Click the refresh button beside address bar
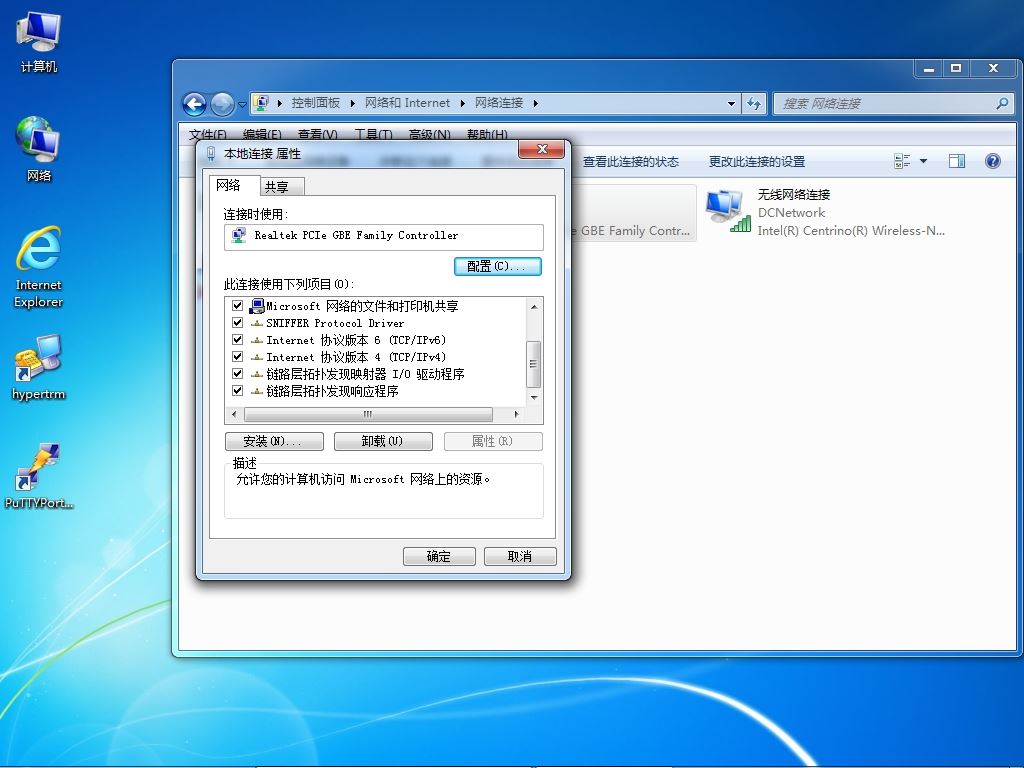Viewport: 1024px width, 768px height. 754,103
